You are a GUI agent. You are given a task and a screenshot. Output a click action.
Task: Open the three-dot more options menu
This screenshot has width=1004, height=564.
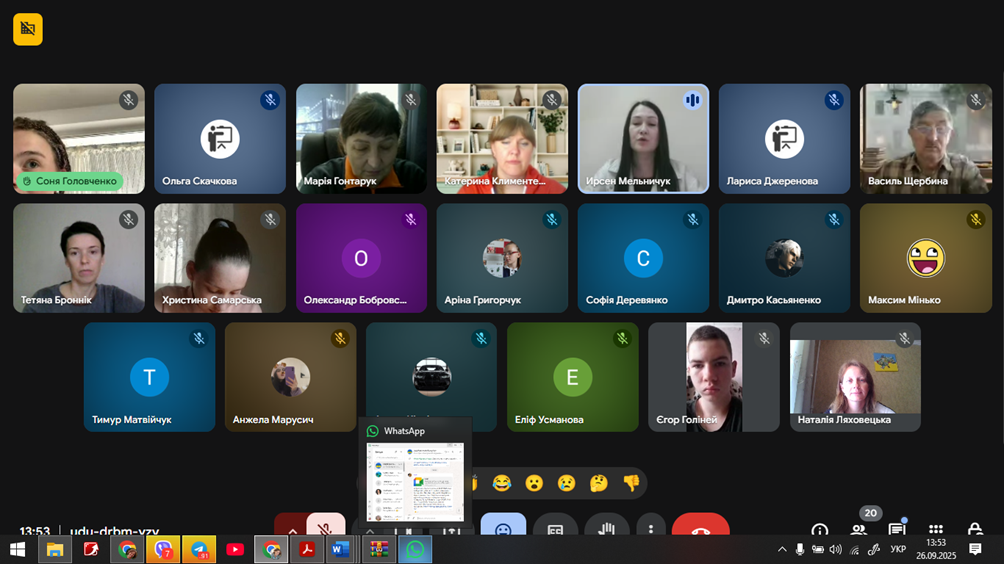click(x=651, y=528)
